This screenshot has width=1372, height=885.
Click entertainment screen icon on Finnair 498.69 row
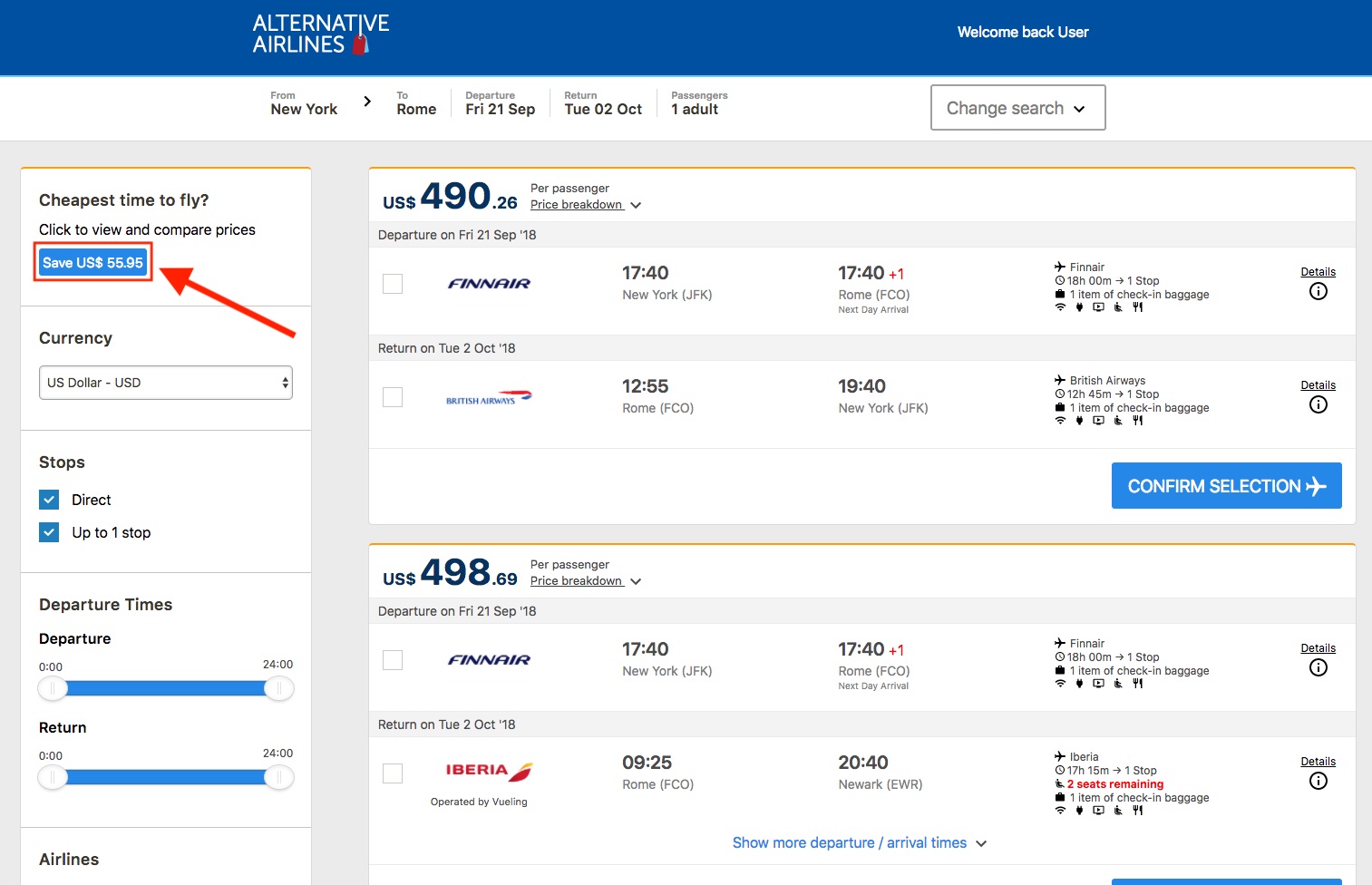[x=1098, y=684]
